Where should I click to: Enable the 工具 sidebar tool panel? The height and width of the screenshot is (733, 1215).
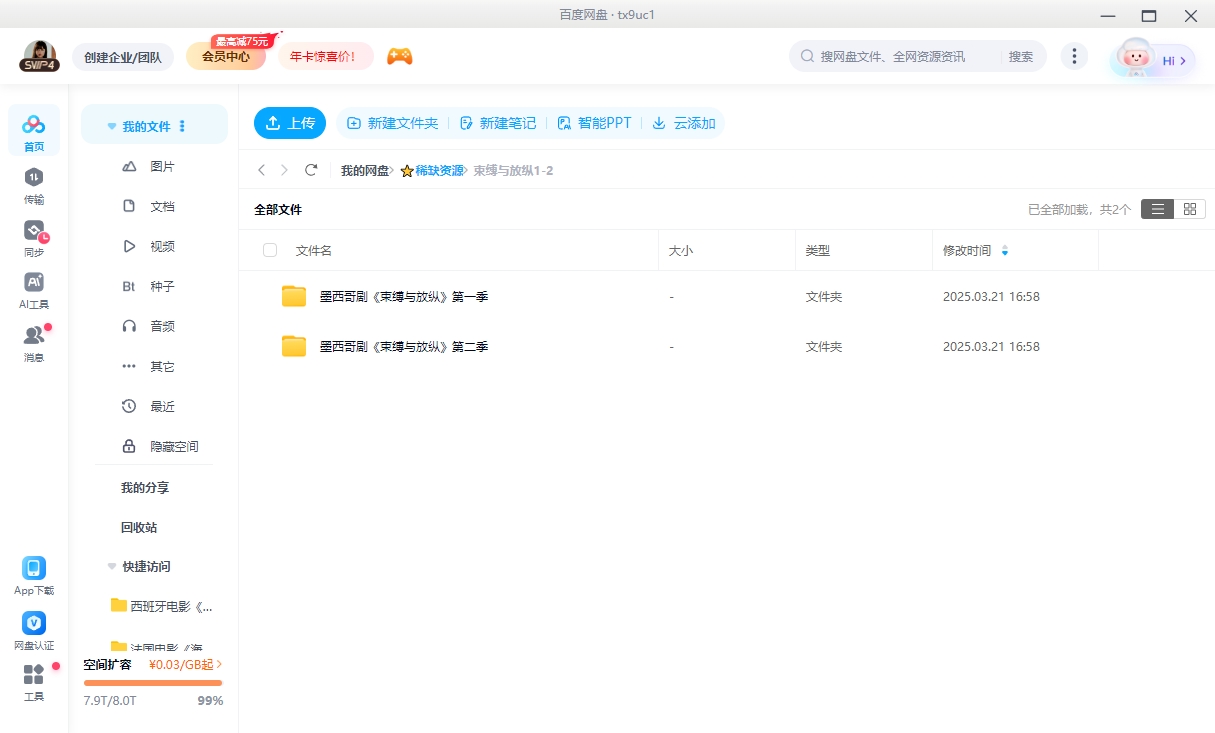point(34,682)
